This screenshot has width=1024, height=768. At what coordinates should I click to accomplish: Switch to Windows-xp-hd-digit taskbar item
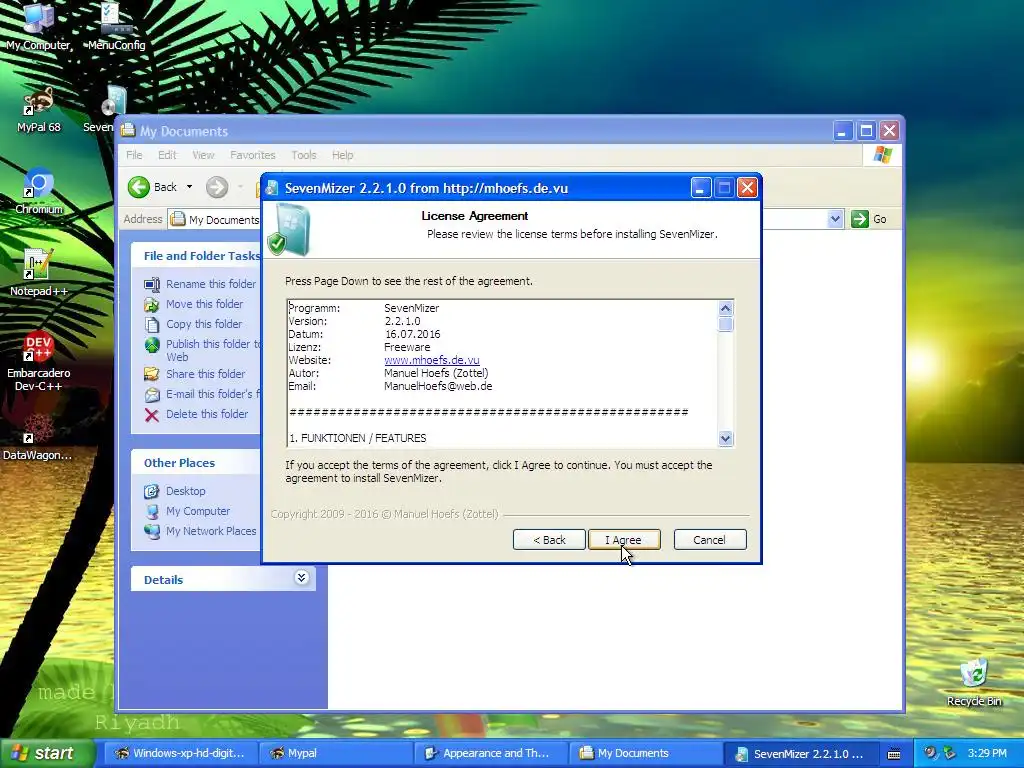[x=180, y=753]
